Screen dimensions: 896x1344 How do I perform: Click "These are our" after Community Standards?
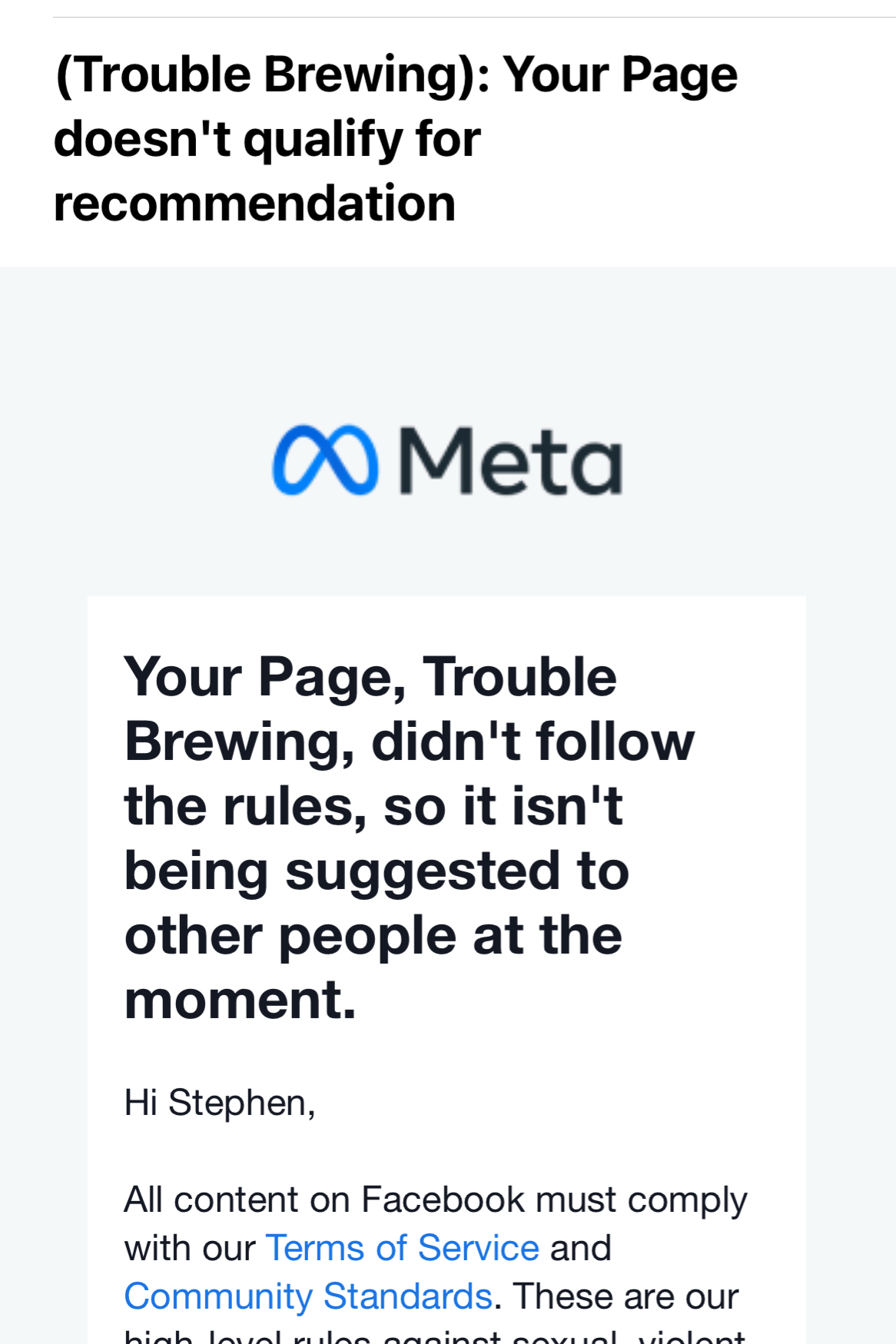click(625, 1296)
